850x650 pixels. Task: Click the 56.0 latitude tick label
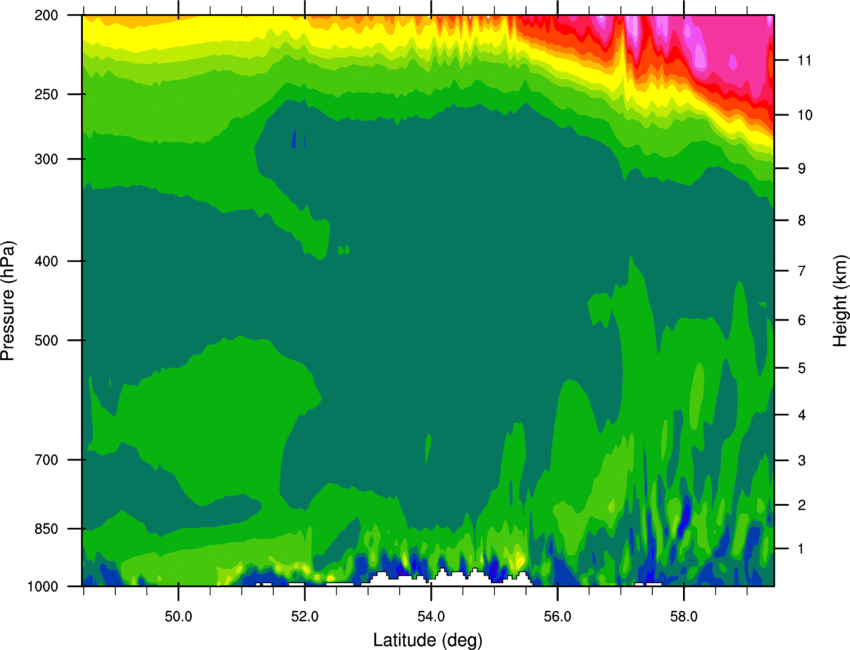(x=558, y=617)
